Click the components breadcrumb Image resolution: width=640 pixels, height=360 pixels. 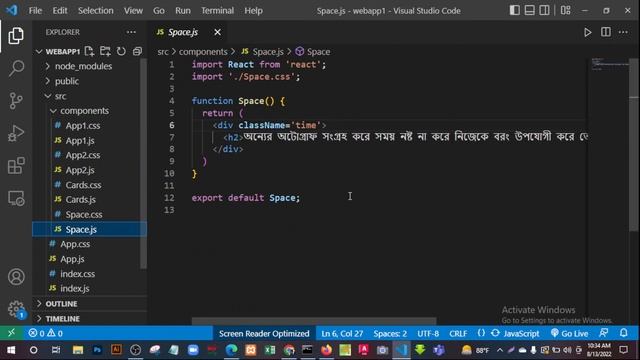pos(203,52)
